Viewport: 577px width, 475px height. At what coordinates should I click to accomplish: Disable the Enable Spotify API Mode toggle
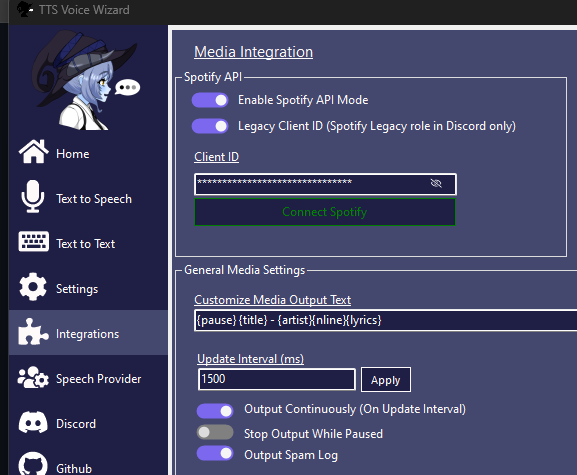210,100
